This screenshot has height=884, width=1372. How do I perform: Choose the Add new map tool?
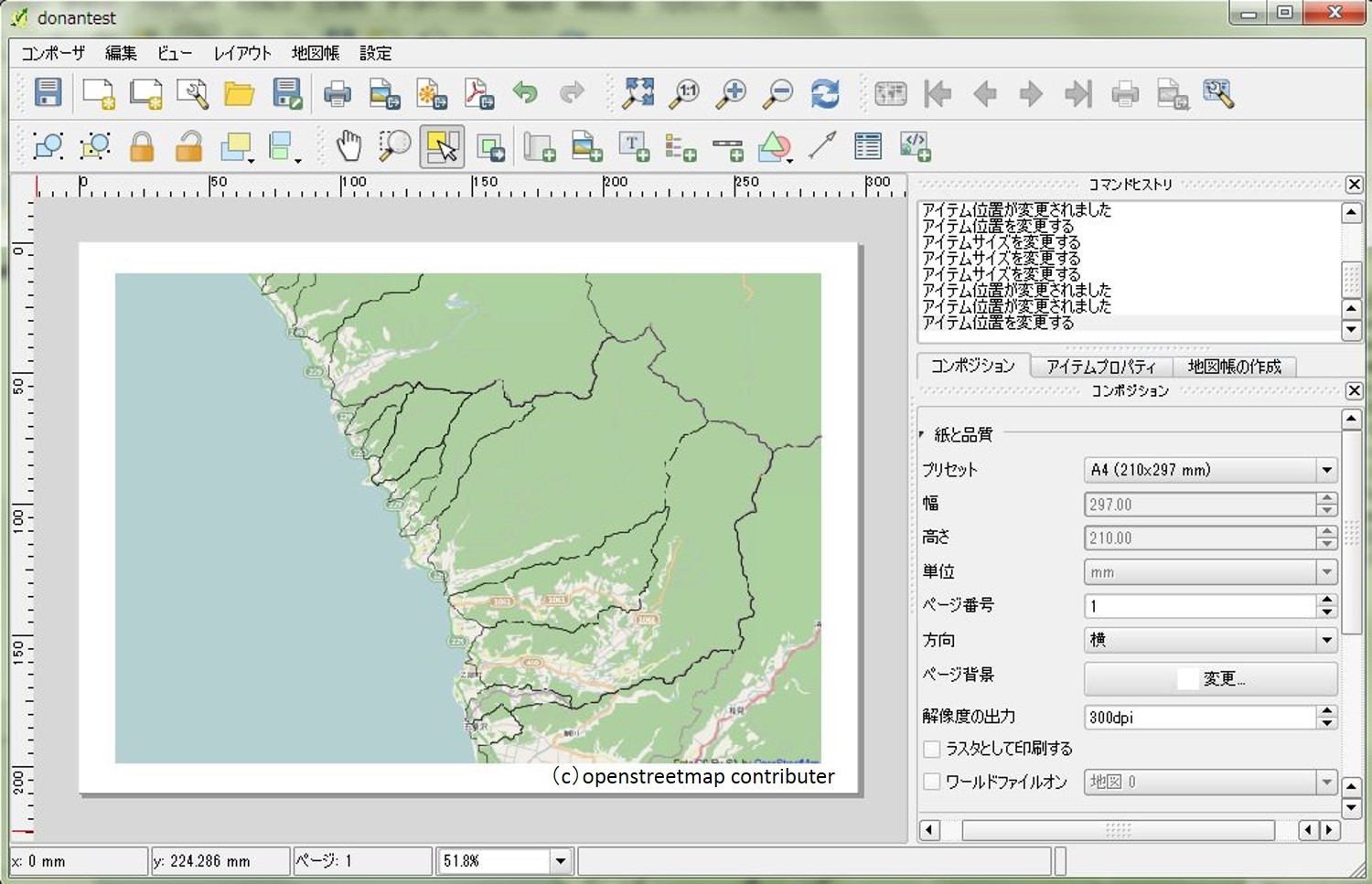(x=540, y=146)
